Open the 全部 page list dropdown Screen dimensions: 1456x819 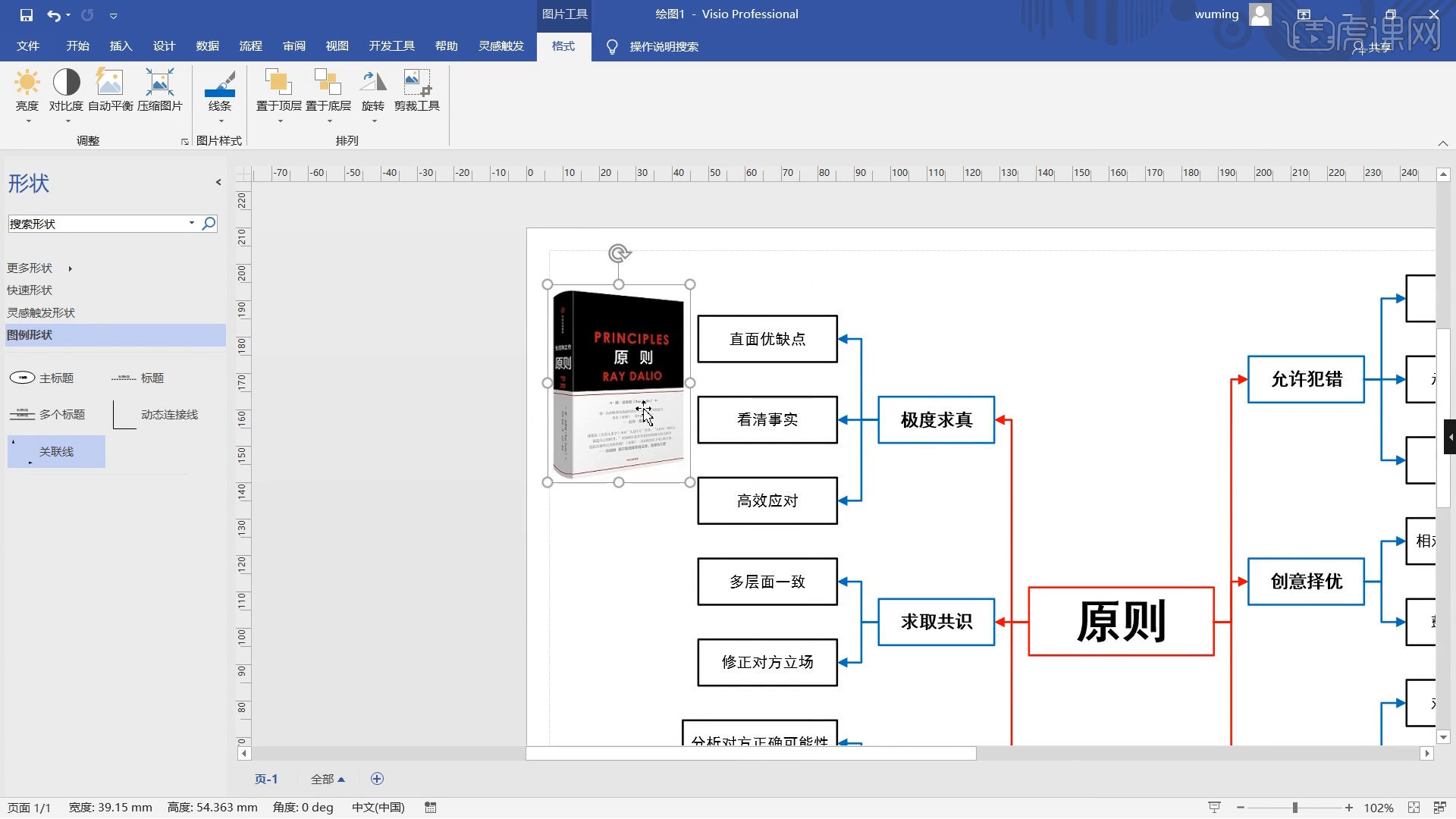[x=328, y=778]
